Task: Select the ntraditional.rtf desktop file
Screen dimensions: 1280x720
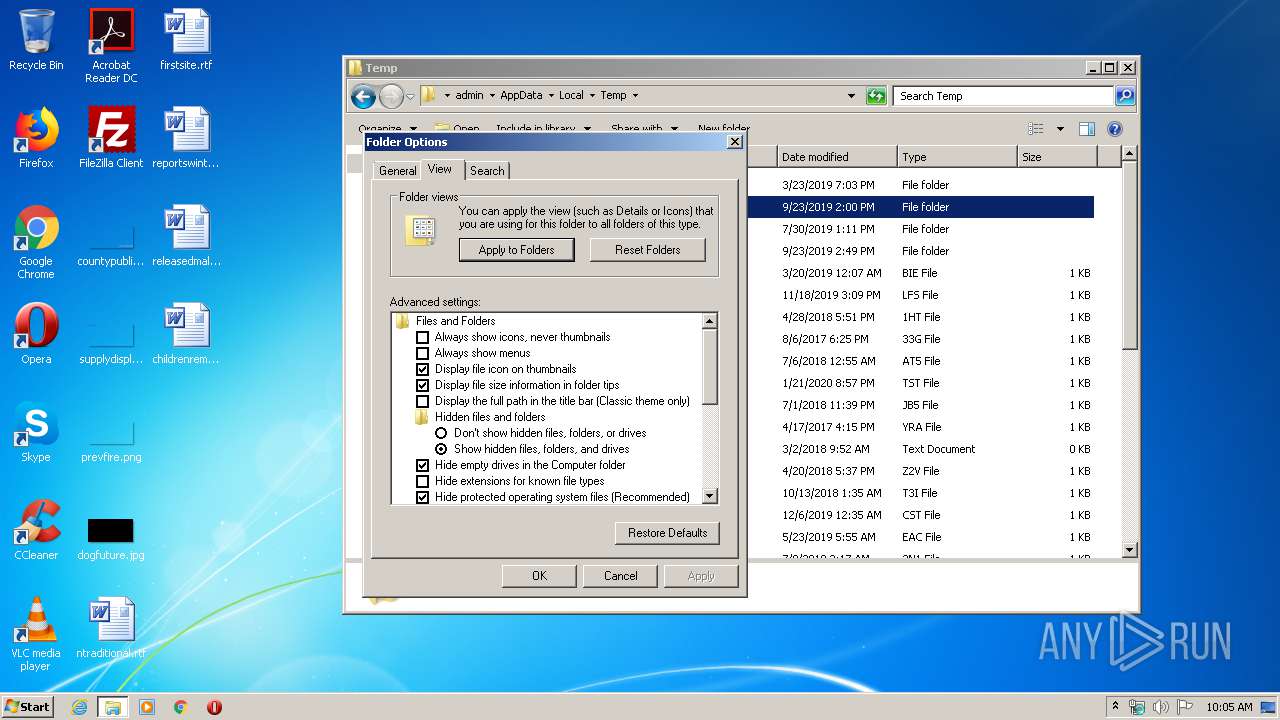Action: (x=111, y=628)
